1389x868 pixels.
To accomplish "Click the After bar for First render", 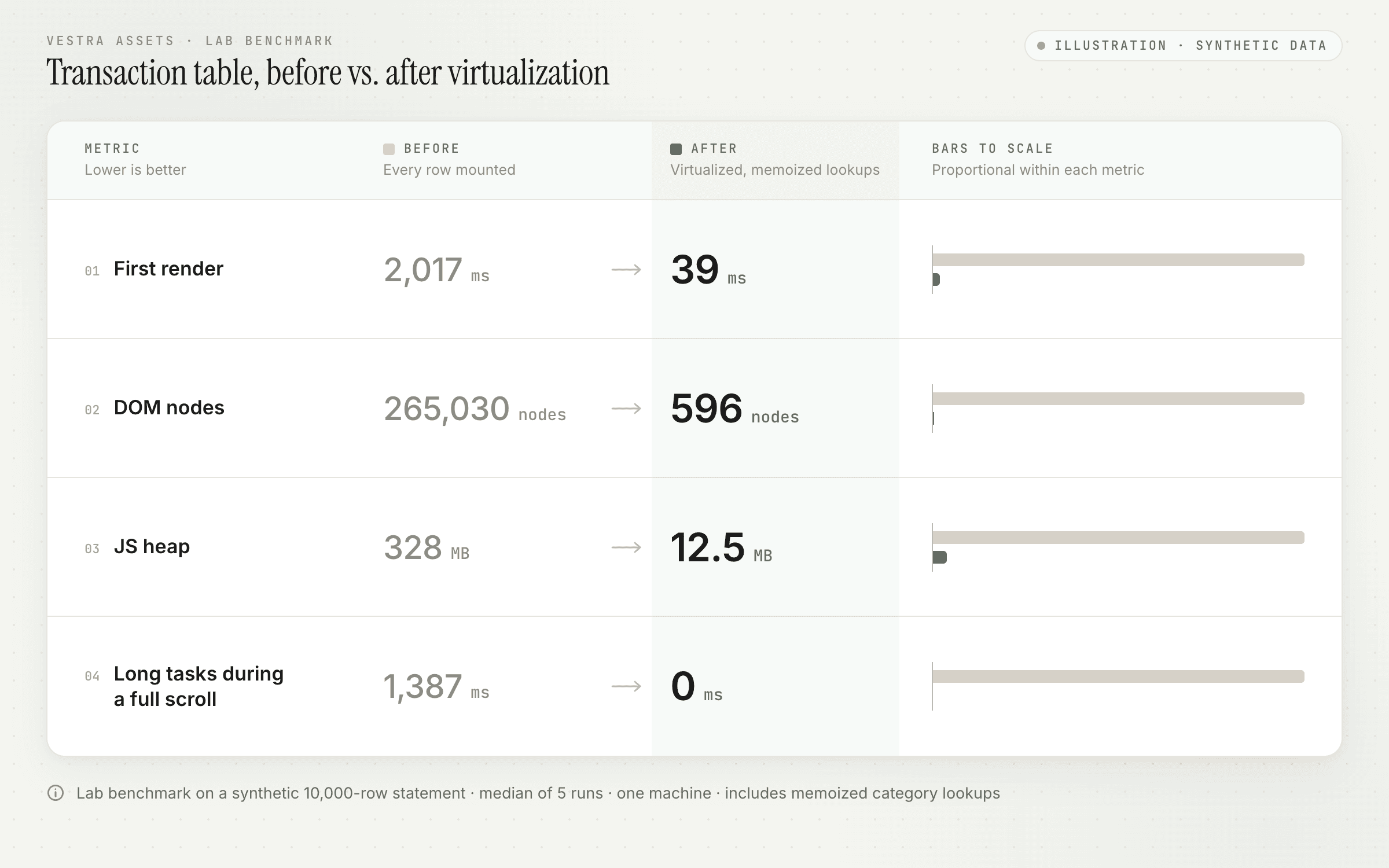I will [x=936, y=279].
